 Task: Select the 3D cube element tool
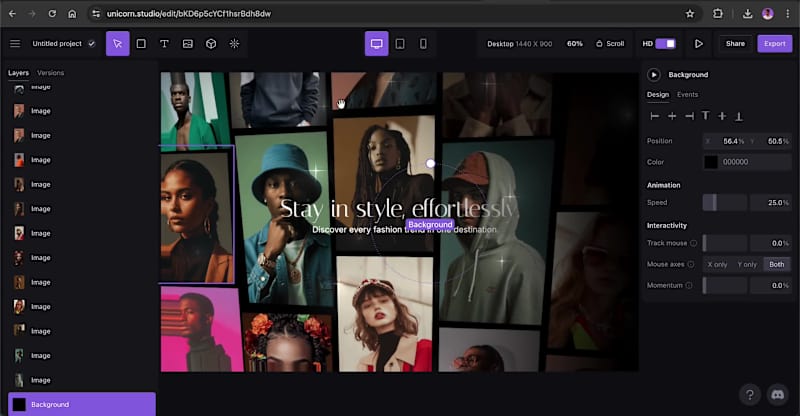pyautogui.click(x=211, y=44)
